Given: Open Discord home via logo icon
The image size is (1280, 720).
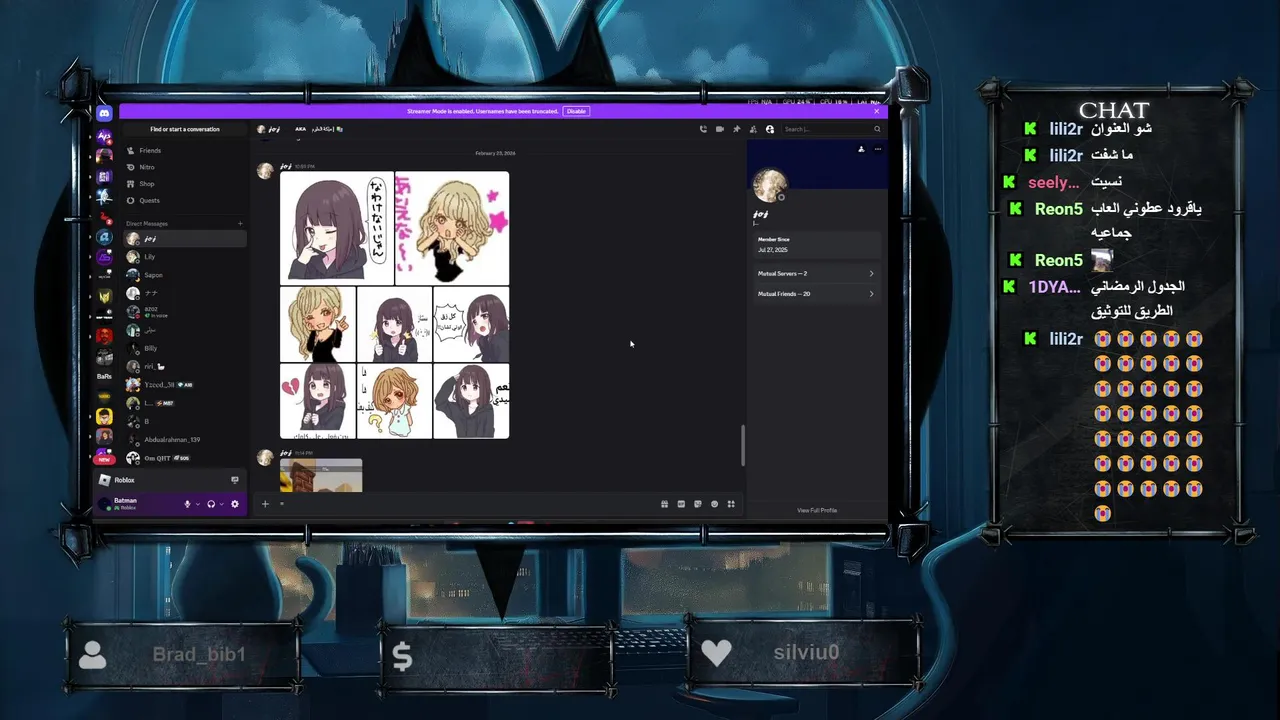Looking at the screenshot, I should [104, 114].
